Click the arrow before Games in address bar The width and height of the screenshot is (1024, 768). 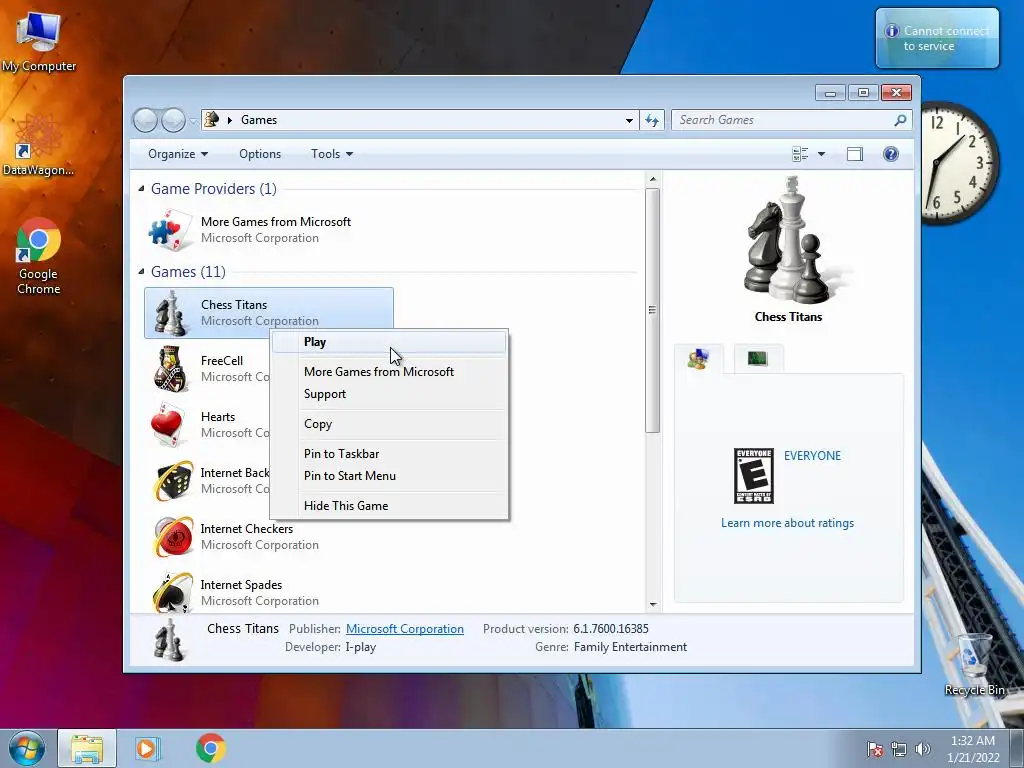click(230, 120)
